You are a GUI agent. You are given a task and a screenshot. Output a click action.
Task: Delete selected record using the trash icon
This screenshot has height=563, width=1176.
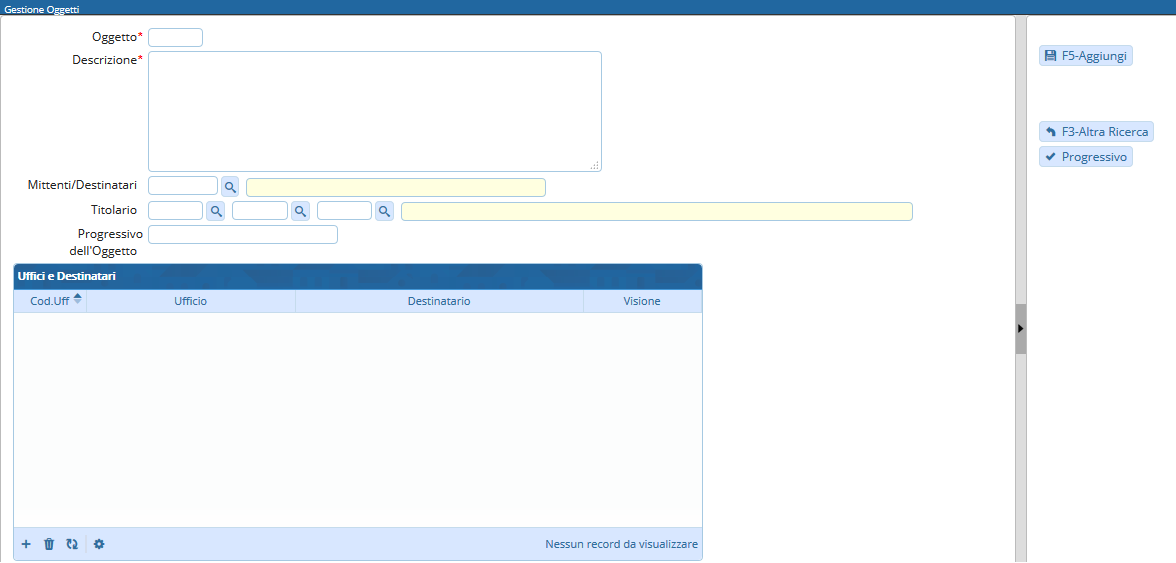(x=49, y=544)
